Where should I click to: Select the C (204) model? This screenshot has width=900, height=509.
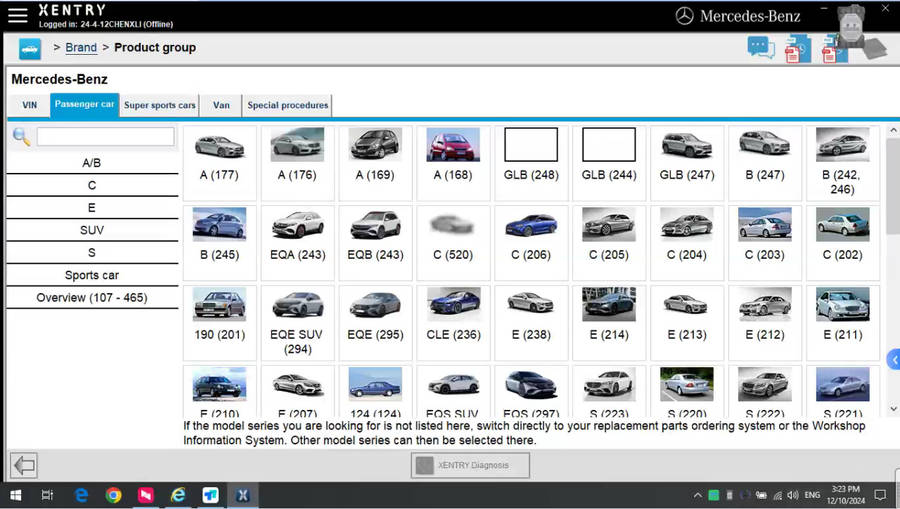687,243
